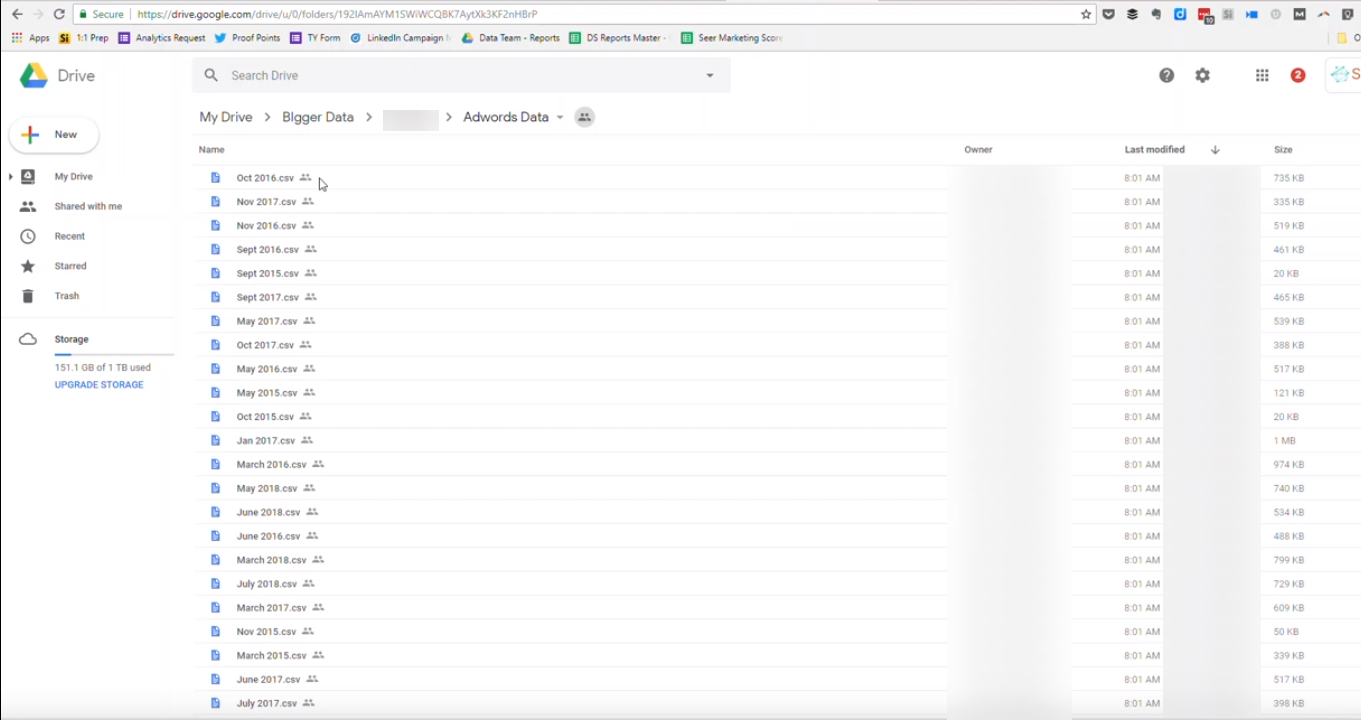Open the Adwords Data folder dropdown
Screen dimensions: 1361x720
(560, 117)
